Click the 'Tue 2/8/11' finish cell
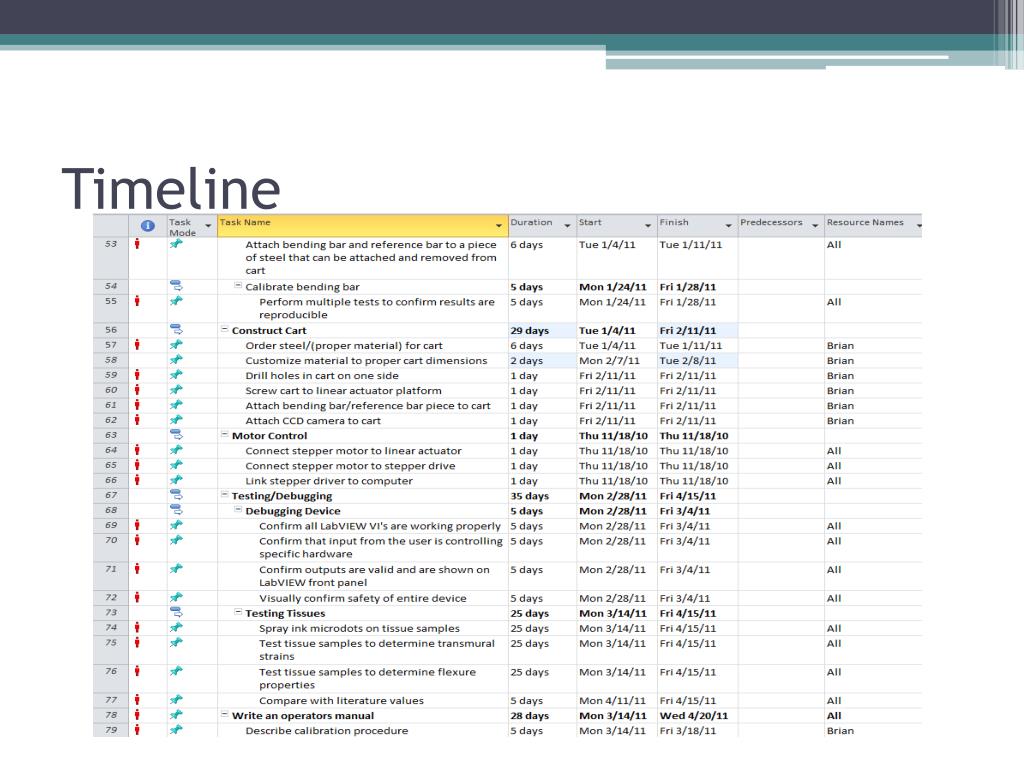 (697, 360)
